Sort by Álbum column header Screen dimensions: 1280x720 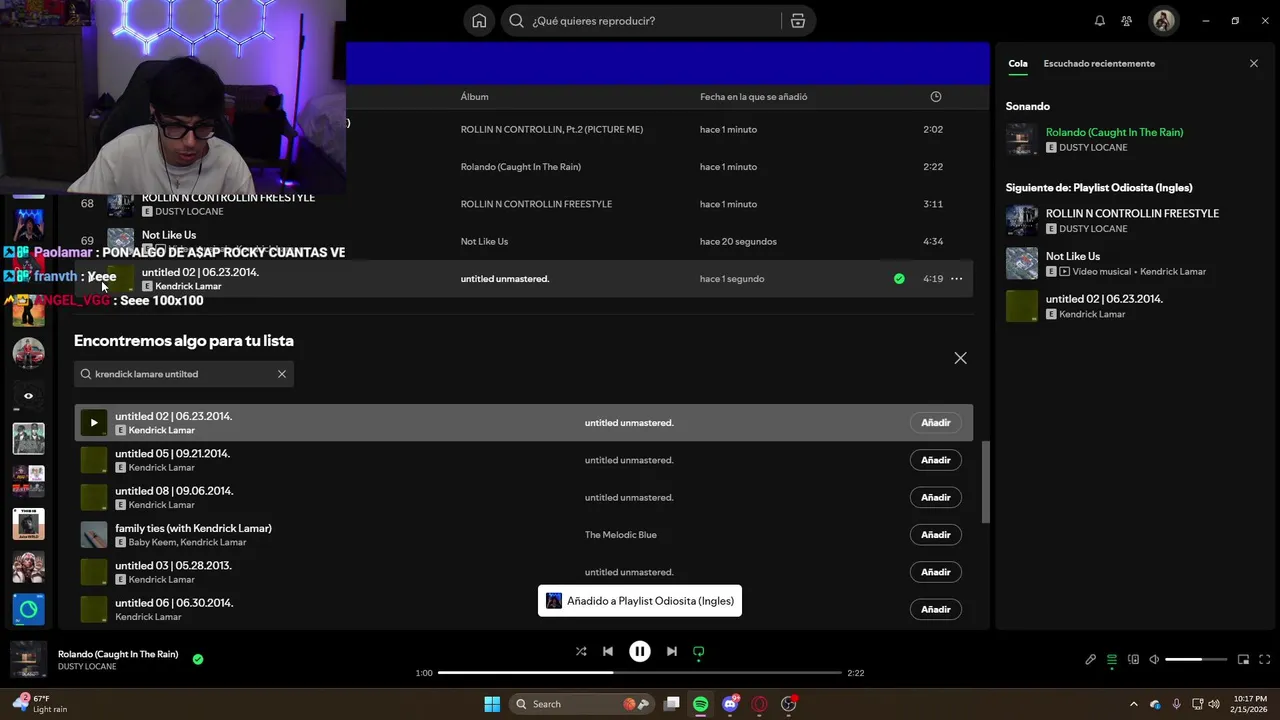pos(474,97)
